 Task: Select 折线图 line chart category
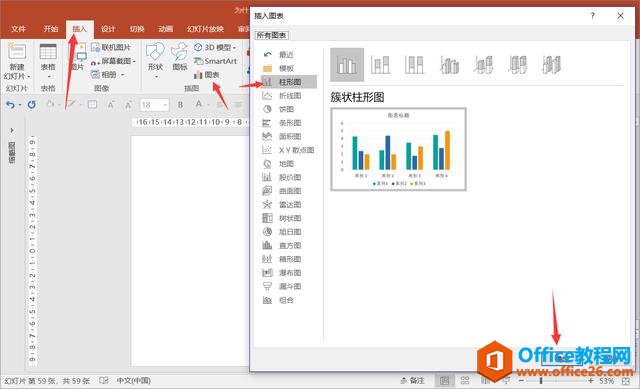tap(289, 96)
